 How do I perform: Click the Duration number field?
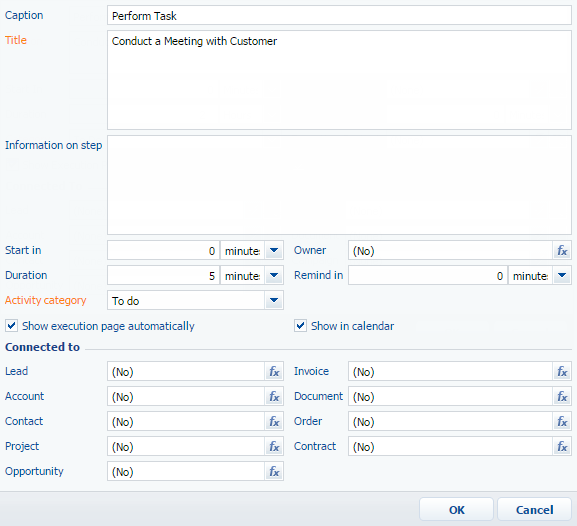[164, 276]
